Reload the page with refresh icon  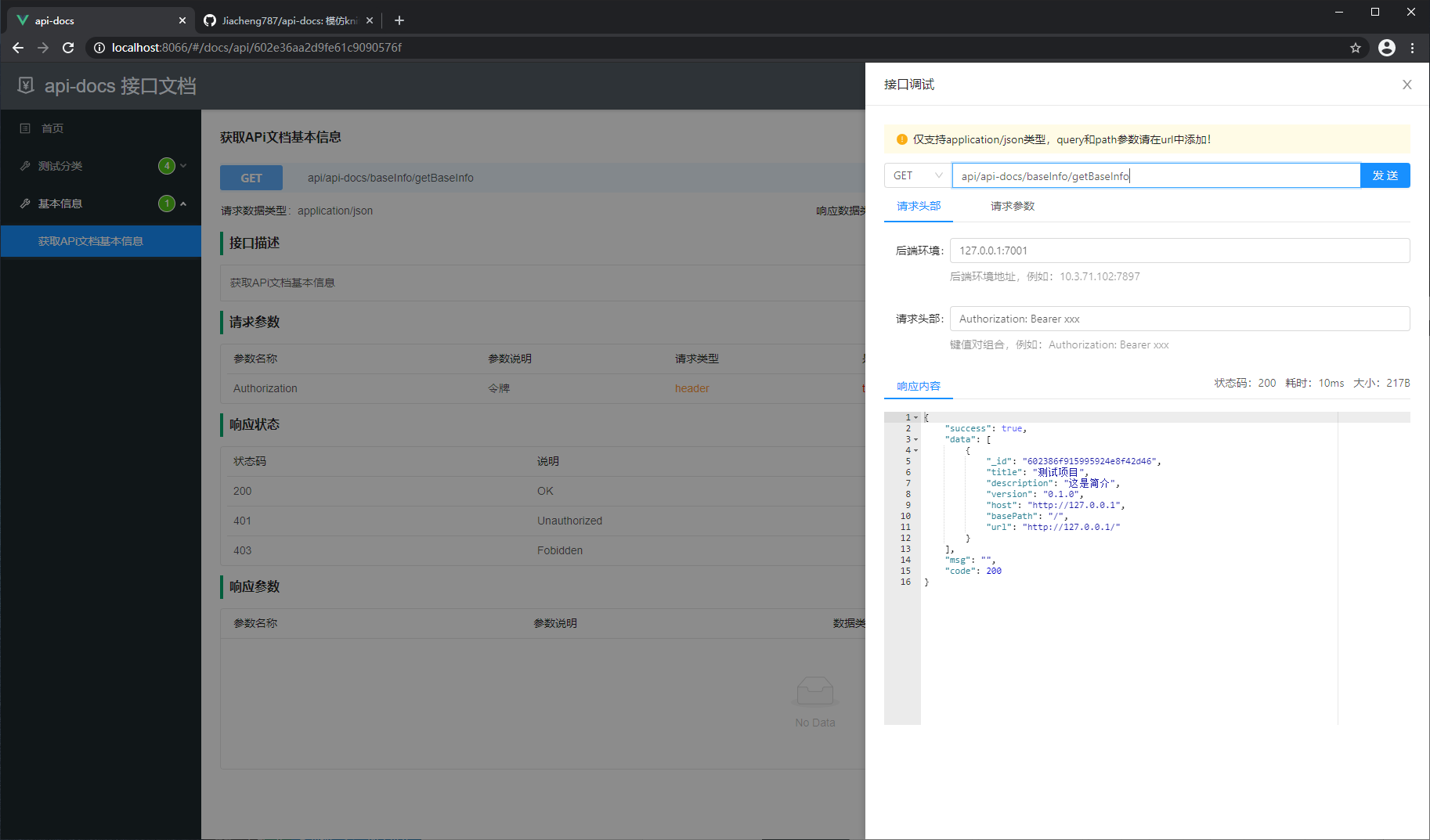click(x=68, y=48)
